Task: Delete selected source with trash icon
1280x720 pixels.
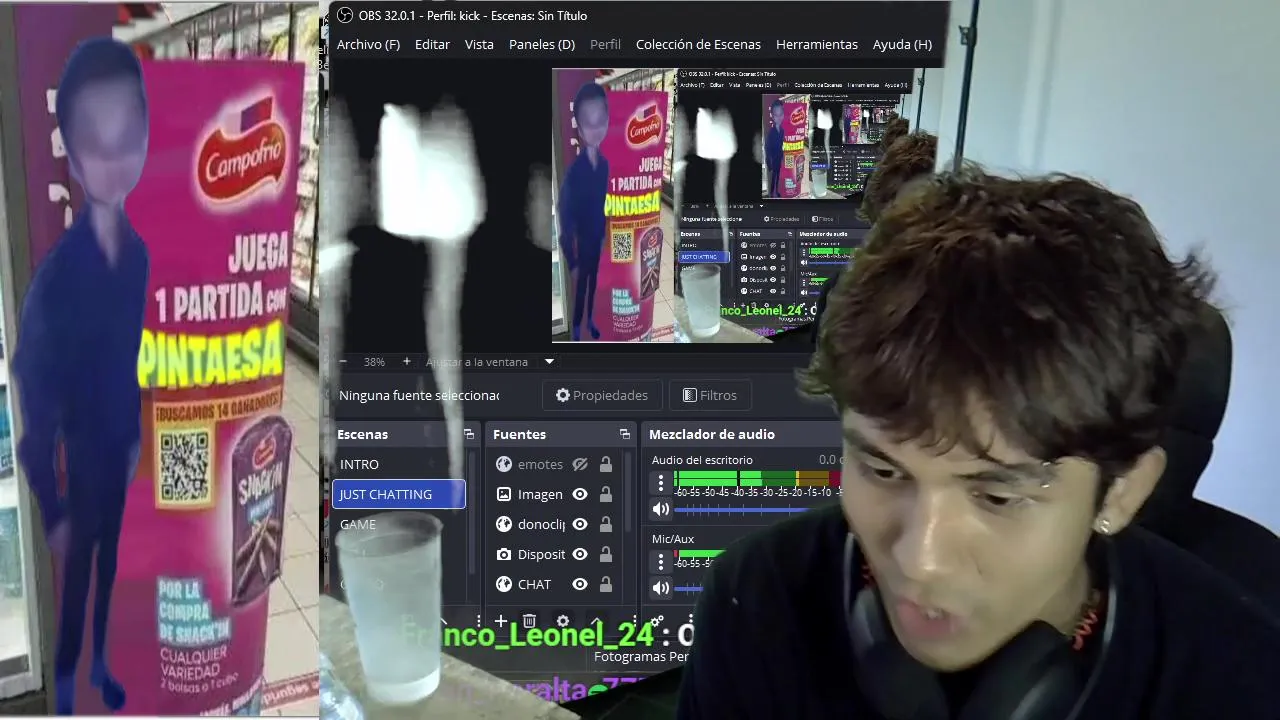Action: (529, 621)
